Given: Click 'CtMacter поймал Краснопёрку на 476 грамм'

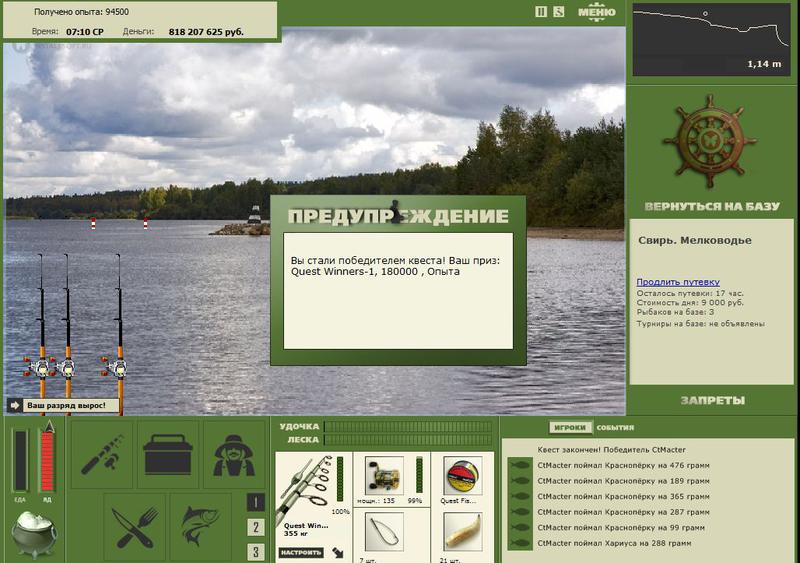Looking at the screenshot, I should tap(623, 466).
